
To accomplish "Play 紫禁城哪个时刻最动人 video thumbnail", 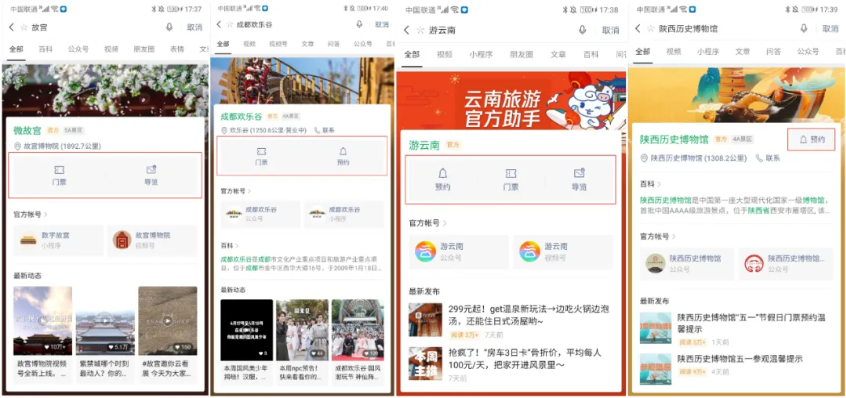I will (x=105, y=320).
